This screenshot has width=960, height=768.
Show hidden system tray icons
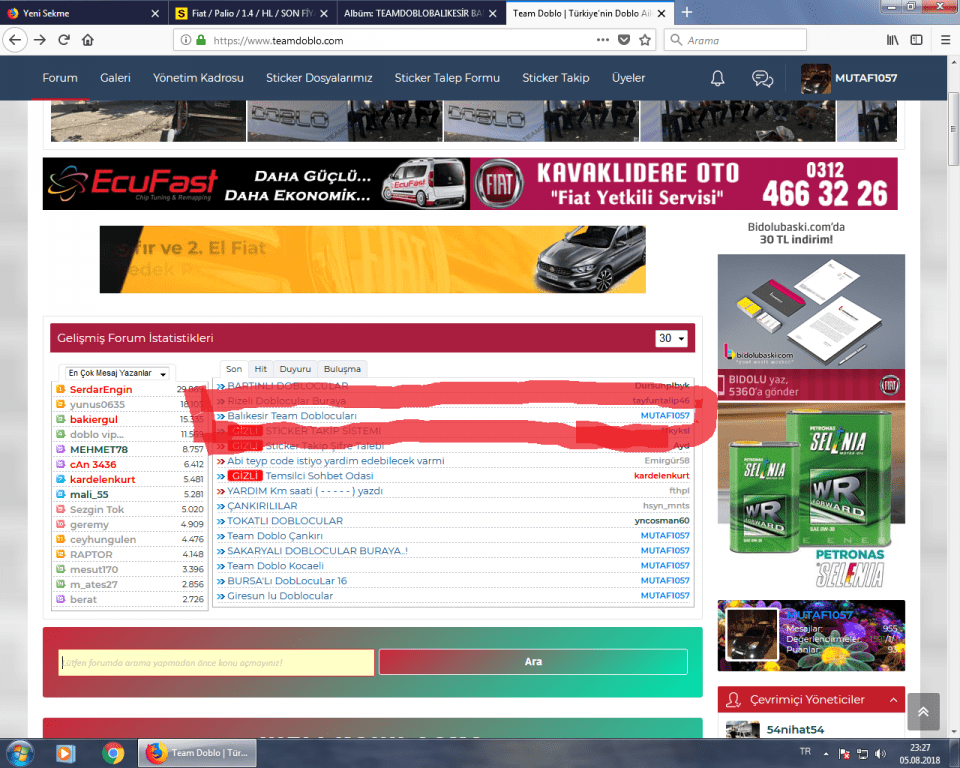pyautogui.click(x=826, y=753)
